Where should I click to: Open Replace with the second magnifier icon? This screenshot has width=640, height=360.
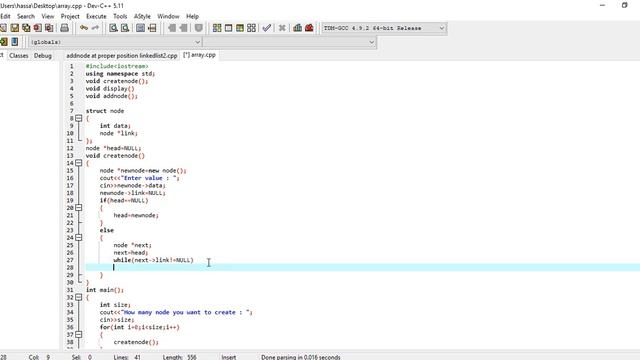tap(125, 28)
